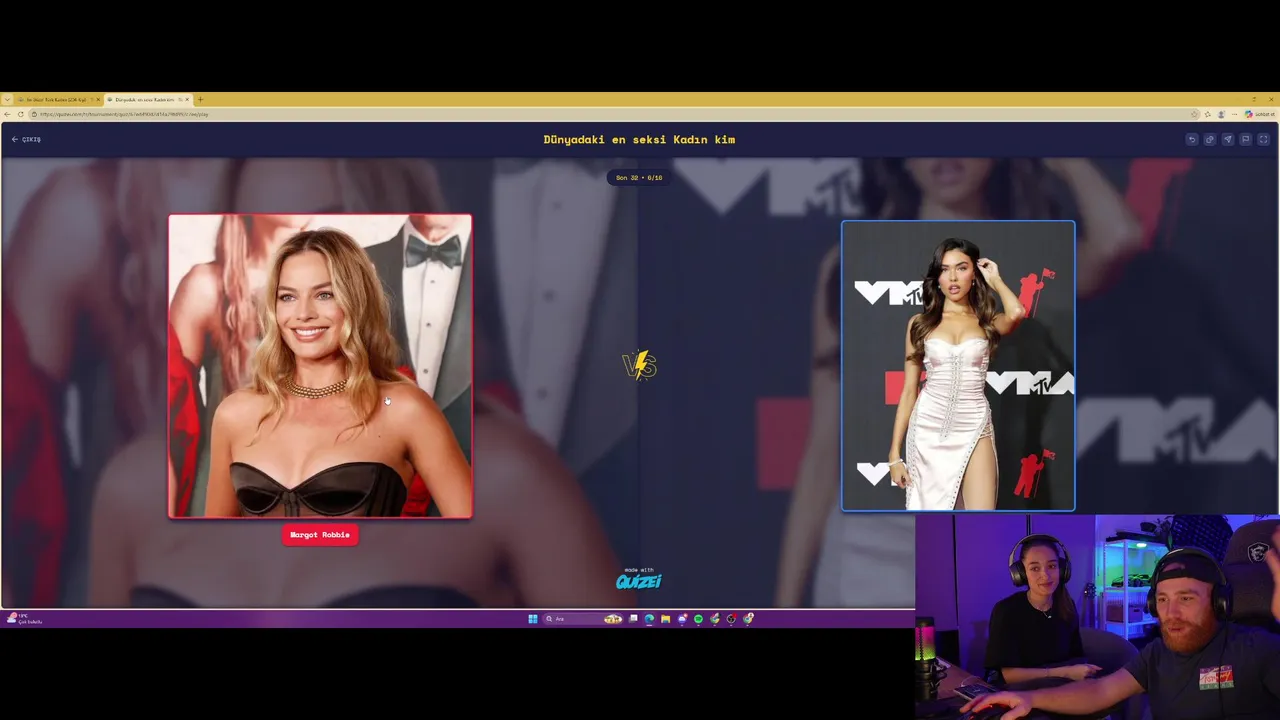Open File Explorer from the taskbar
1280x720 pixels.
tap(666, 619)
